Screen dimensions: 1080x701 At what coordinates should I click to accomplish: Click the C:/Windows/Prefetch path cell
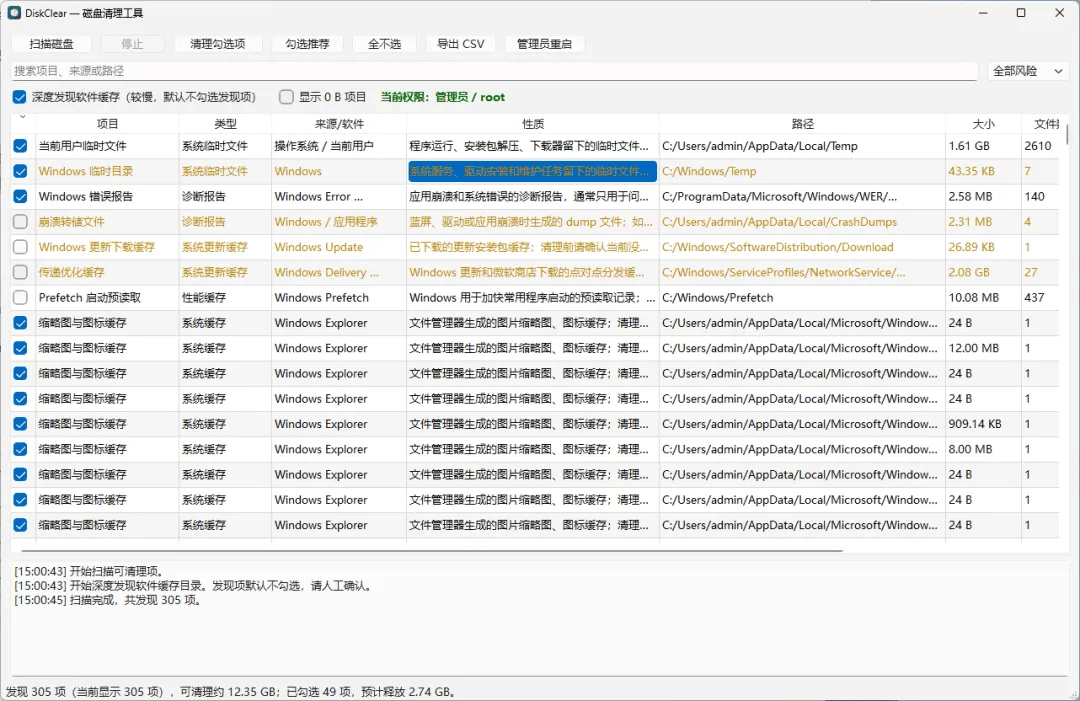click(x=802, y=297)
